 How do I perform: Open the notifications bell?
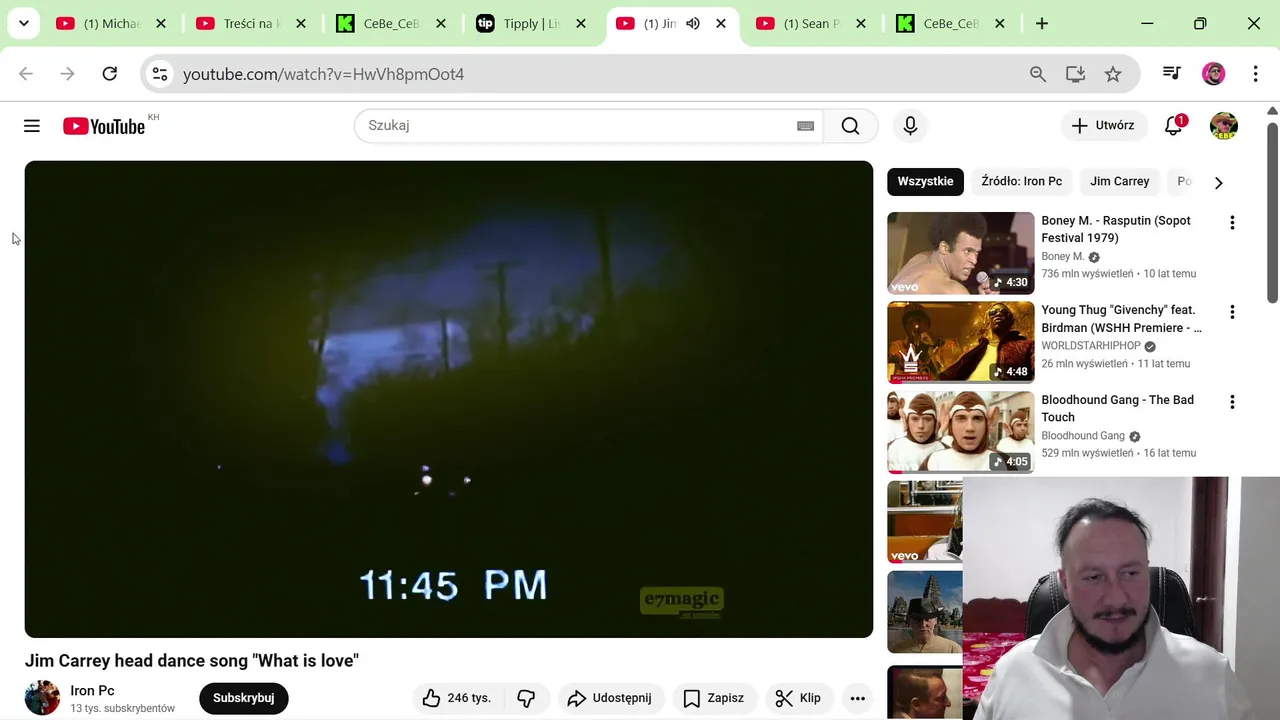point(1174,126)
